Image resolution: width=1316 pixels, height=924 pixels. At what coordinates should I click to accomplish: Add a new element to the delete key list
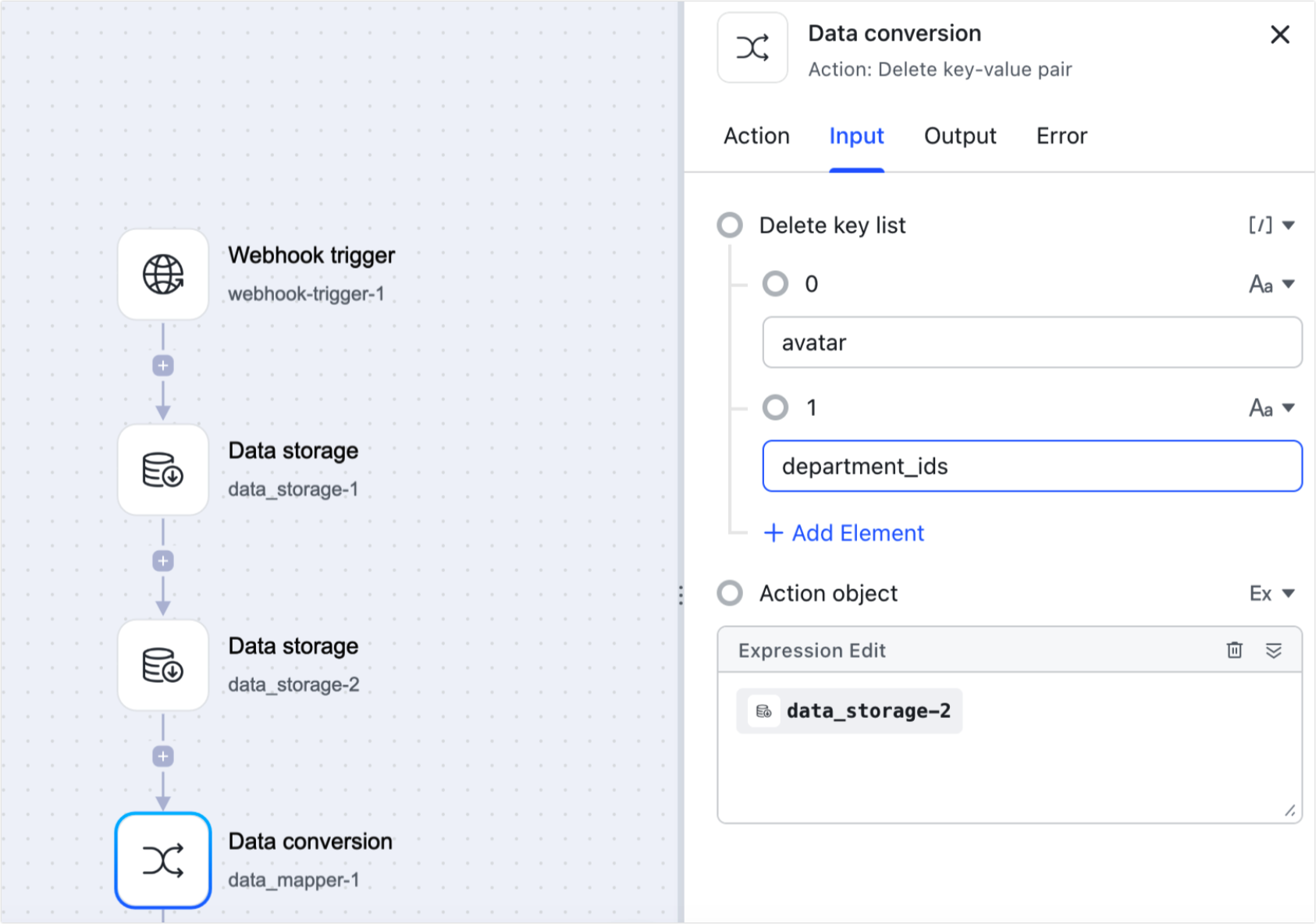point(843,532)
